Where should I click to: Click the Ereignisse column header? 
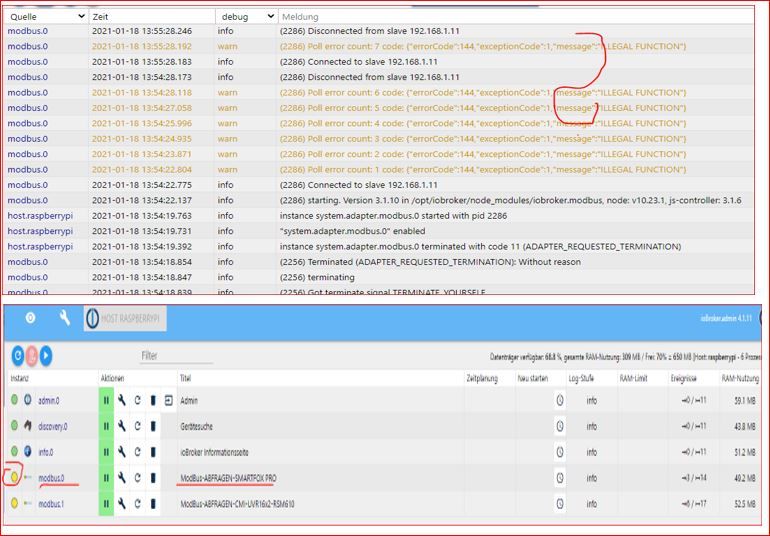click(684, 378)
